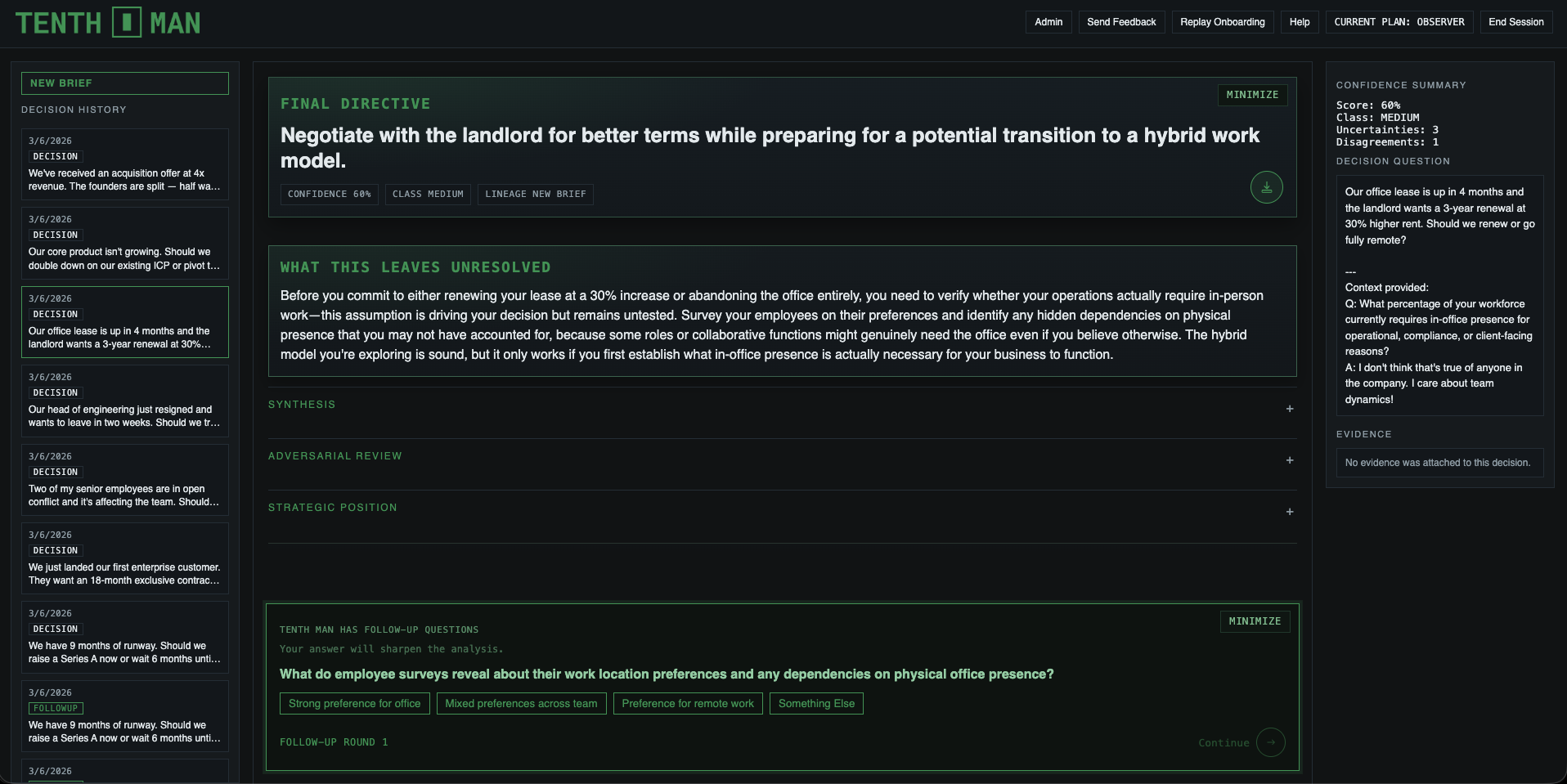Expand the Adversarial Review section
This screenshot has height=784, width=1567.
(x=1290, y=460)
